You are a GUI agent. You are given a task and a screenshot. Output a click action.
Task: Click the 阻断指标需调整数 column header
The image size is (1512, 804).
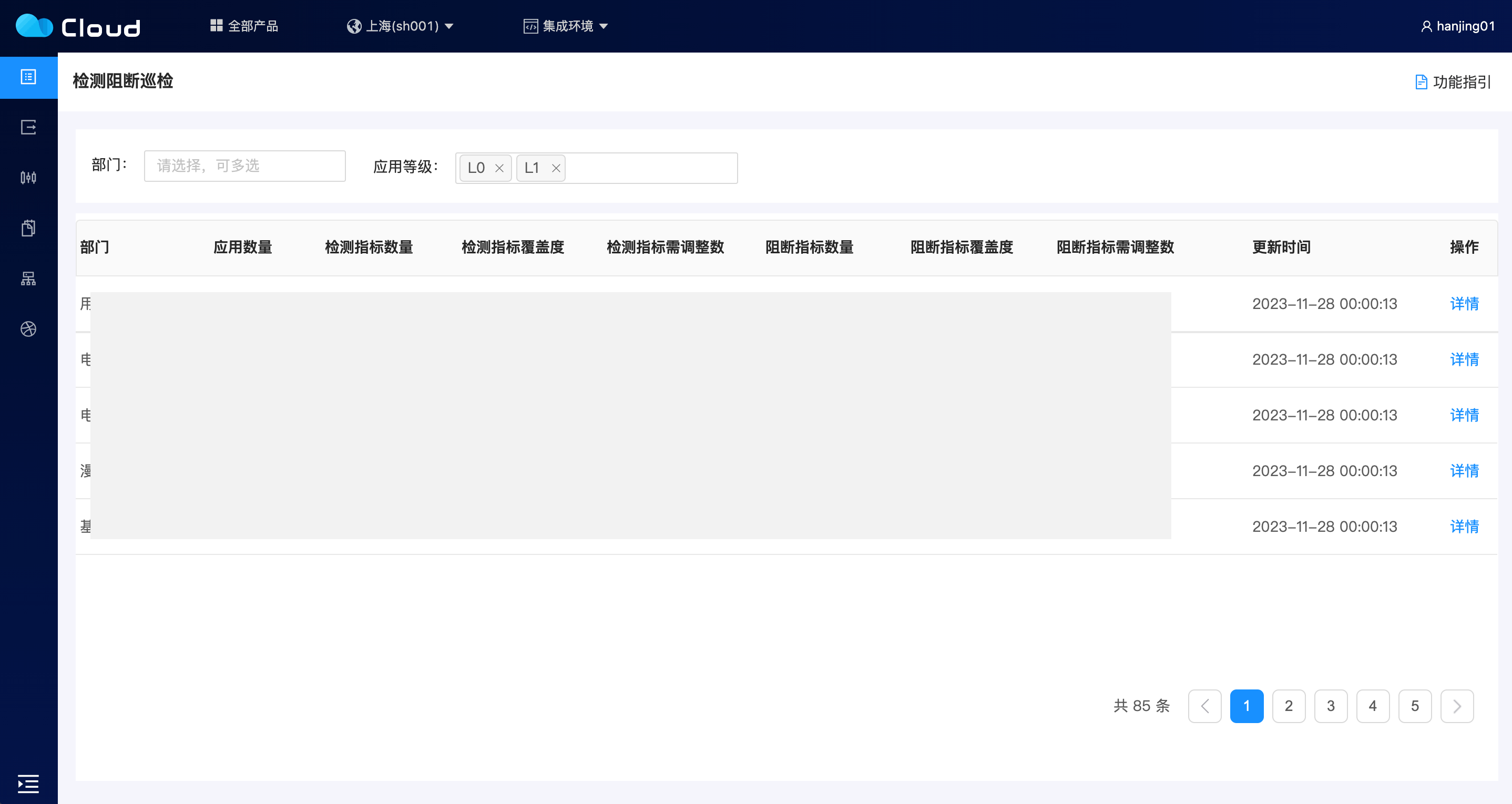(x=1115, y=247)
